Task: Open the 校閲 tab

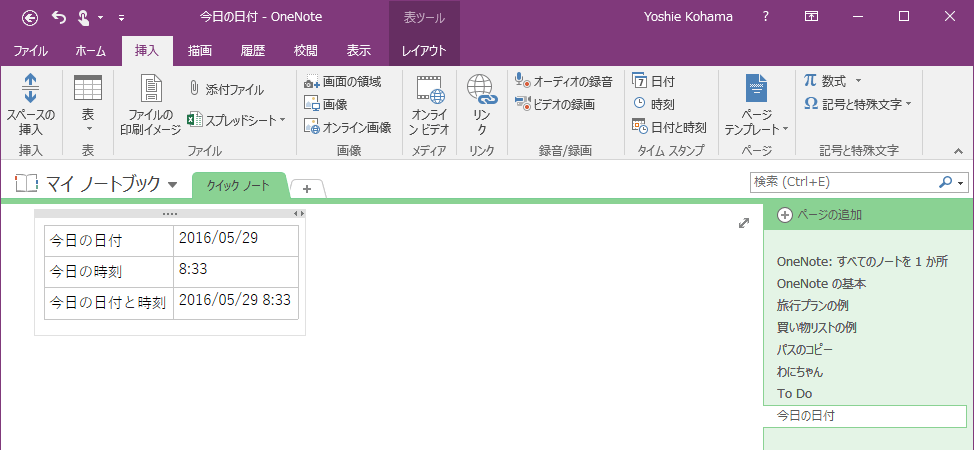Action: (306, 51)
